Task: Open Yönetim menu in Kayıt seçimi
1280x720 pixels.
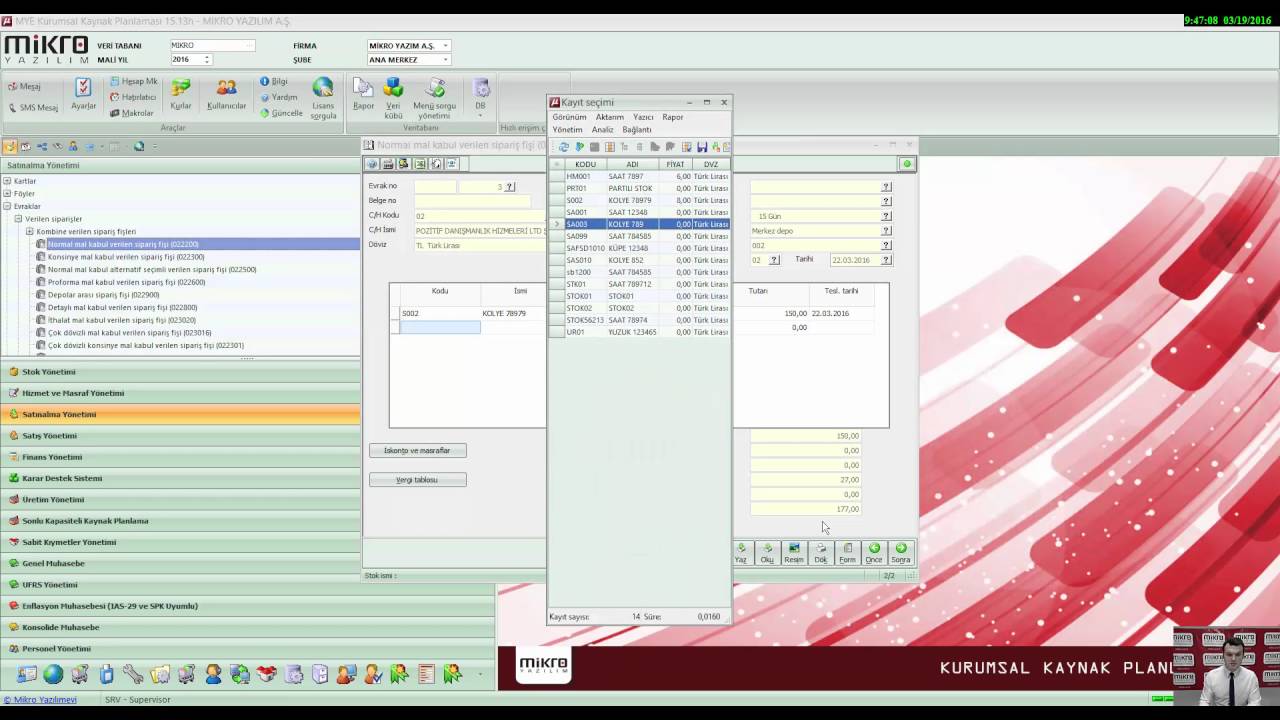Action: (x=567, y=130)
